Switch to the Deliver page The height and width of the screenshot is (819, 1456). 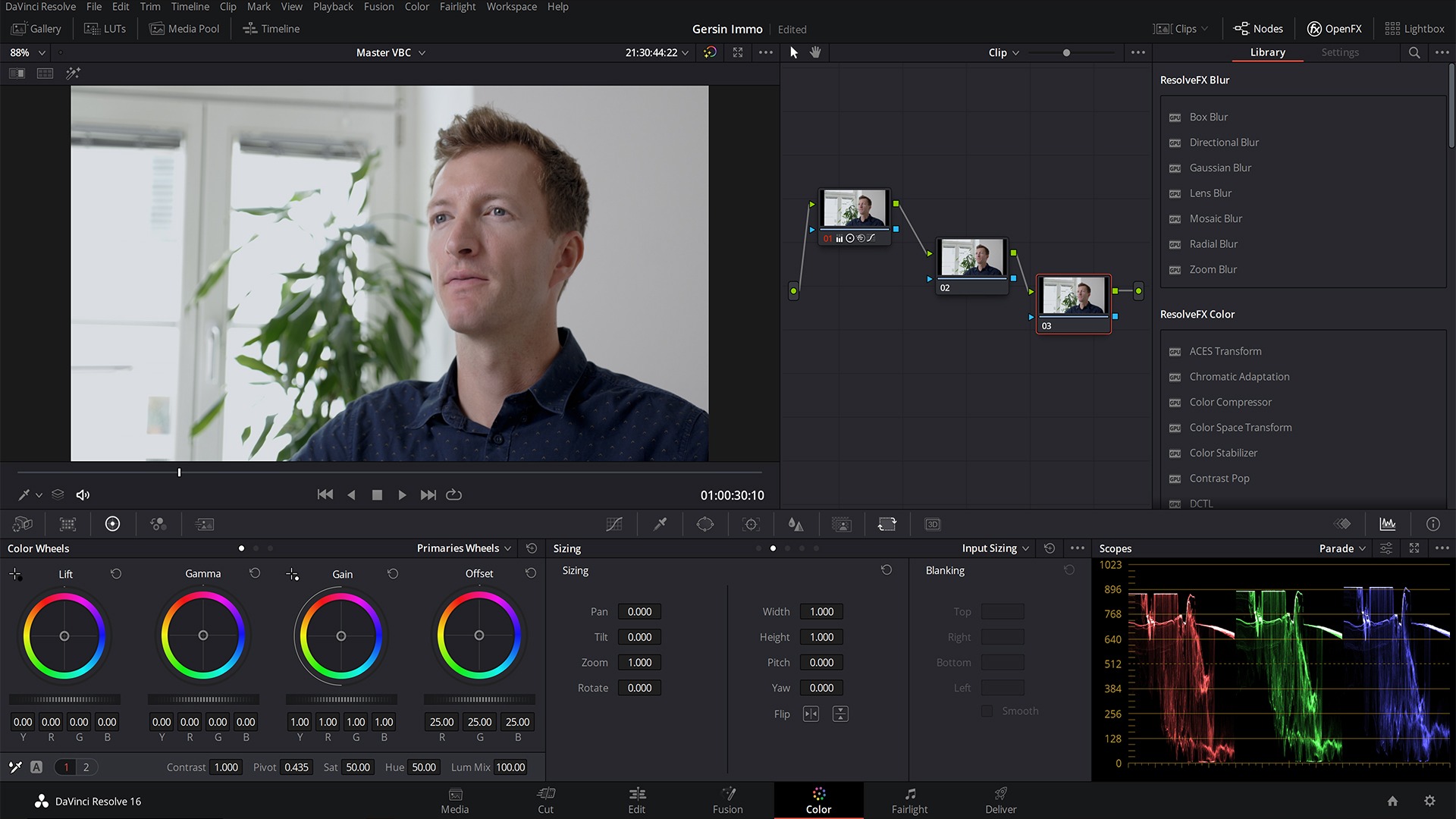(x=999, y=801)
